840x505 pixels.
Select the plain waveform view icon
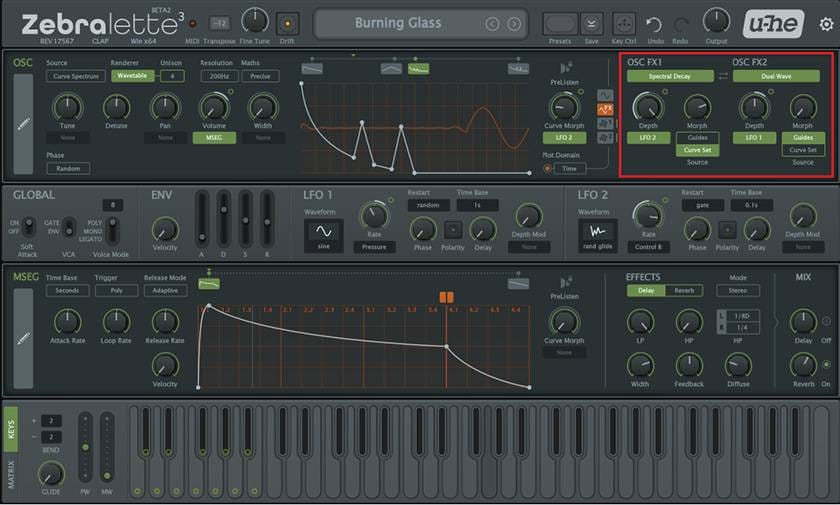(x=605, y=95)
